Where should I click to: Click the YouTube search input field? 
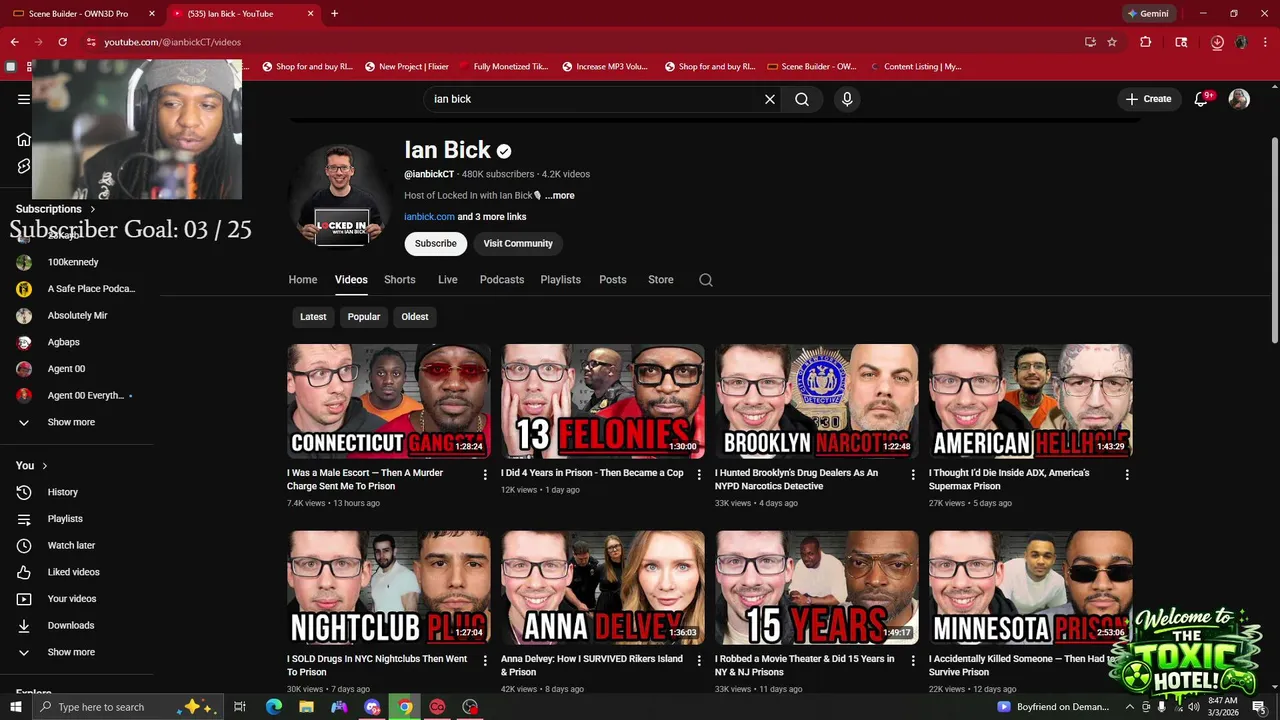(595, 99)
